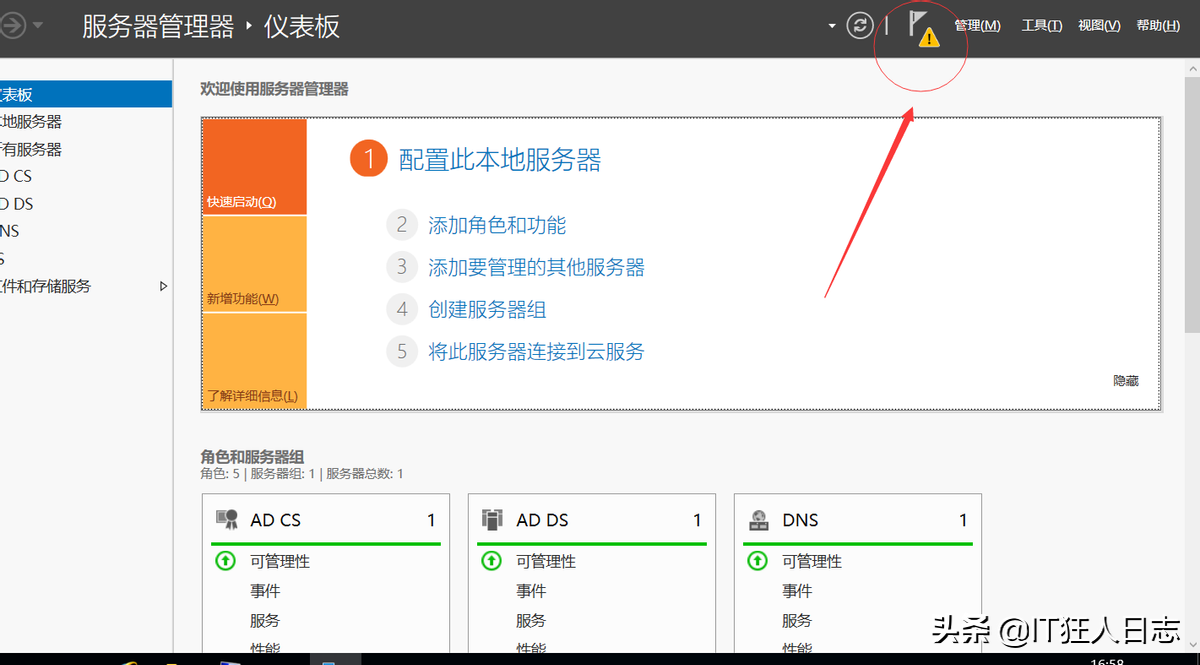1200x665 pixels.
Task: Open navigation history dropdown arrow
Action: click(38, 26)
